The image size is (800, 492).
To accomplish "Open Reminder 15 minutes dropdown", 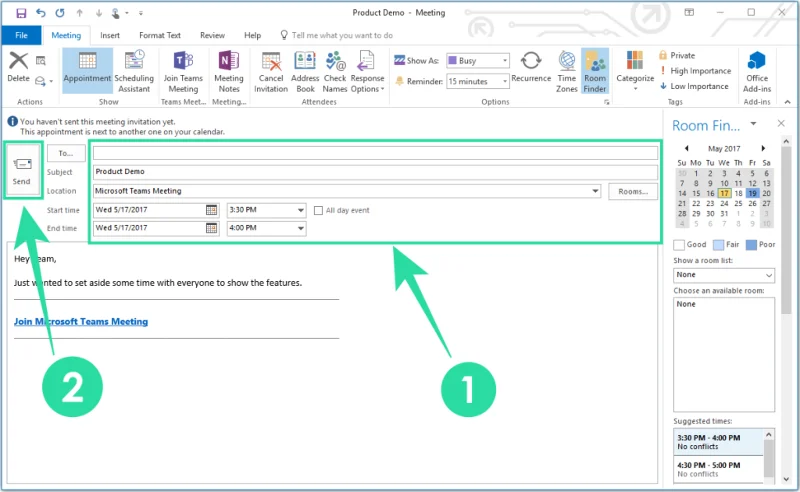I will tap(505, 81).
